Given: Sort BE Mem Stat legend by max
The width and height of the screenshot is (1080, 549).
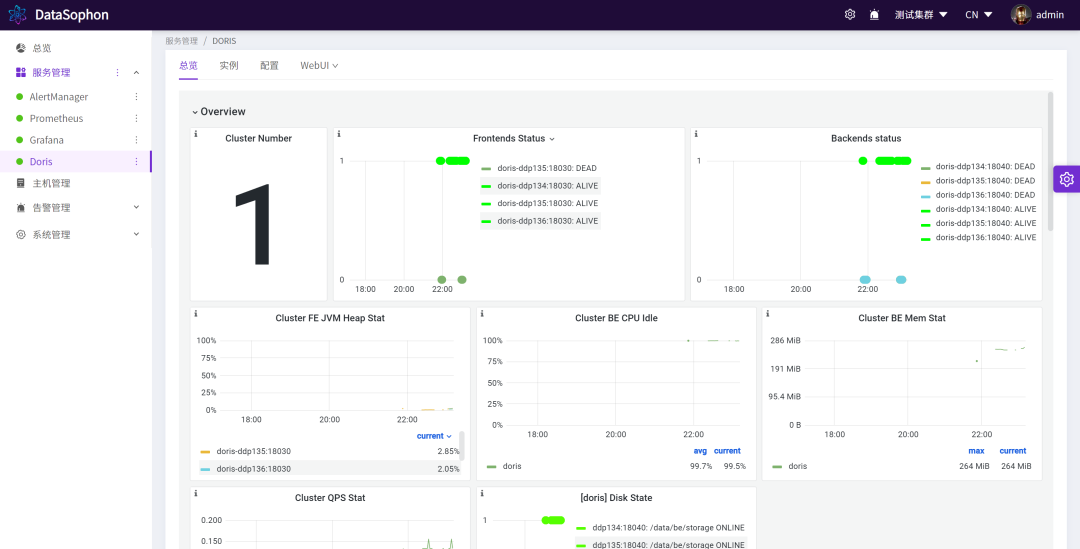Looking at the screenshot, I should tap(976, 451).
